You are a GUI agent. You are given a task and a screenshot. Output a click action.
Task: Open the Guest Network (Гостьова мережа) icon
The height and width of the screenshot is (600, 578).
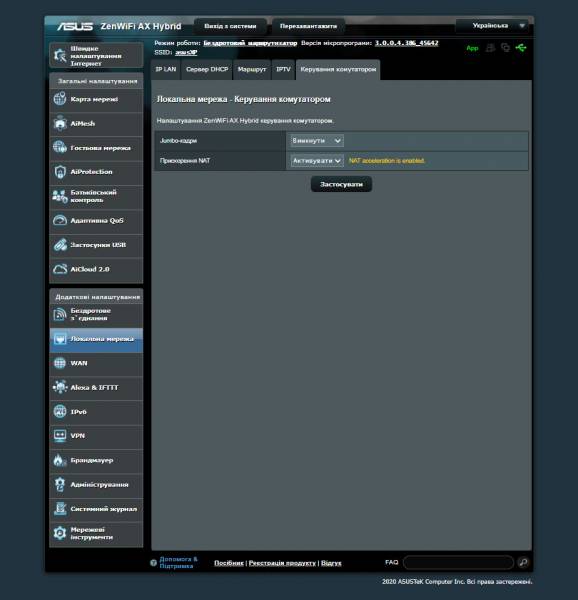(x=60, y=147)
